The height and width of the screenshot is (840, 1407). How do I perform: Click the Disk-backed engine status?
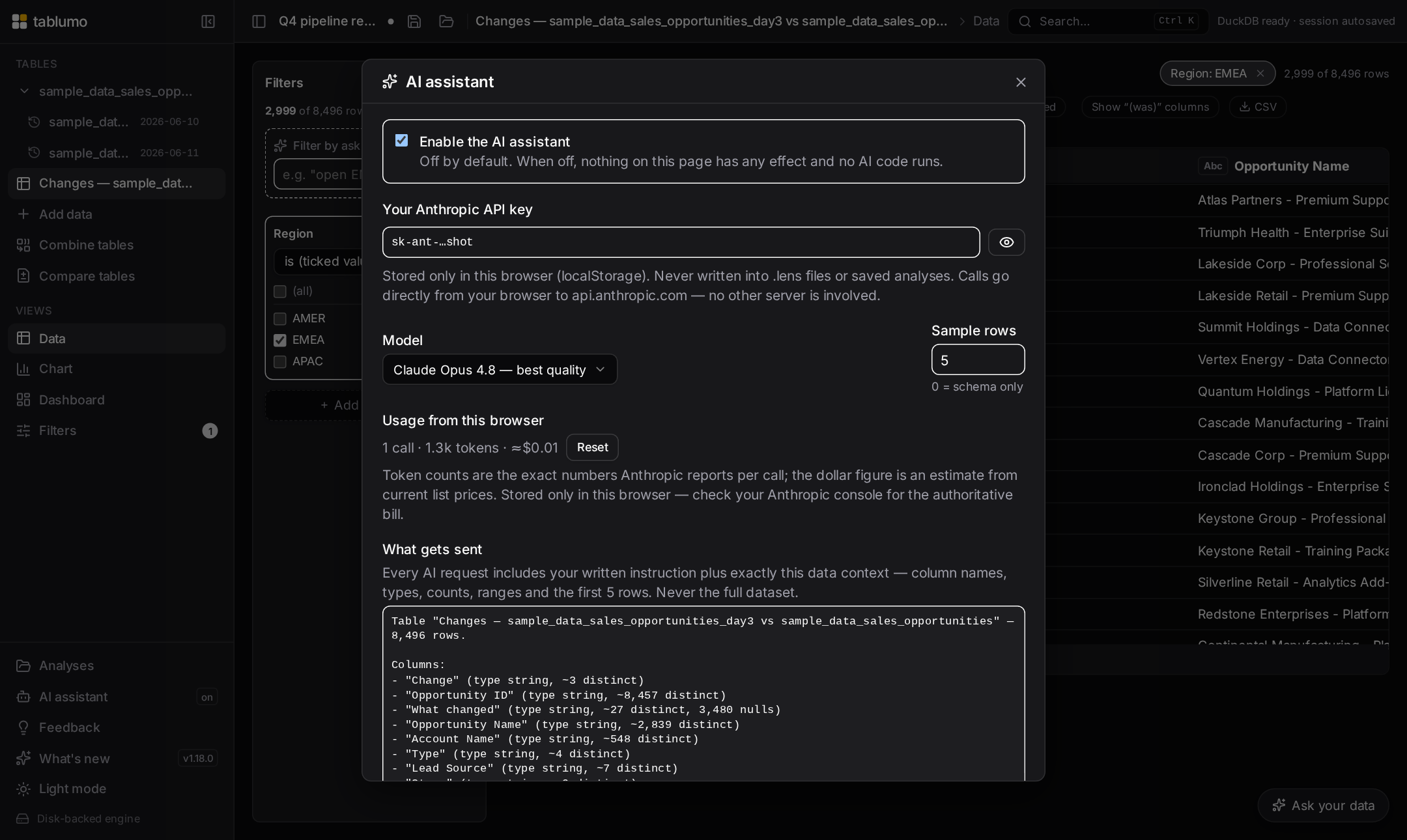point(78,819)
